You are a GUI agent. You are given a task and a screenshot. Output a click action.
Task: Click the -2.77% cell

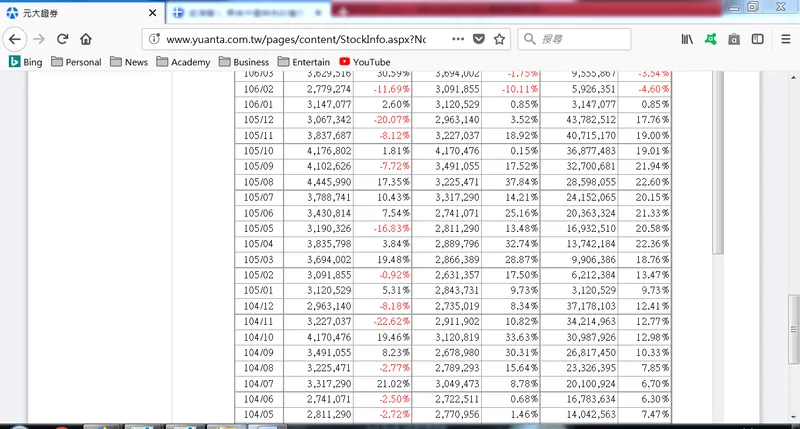click(x=394, y=368)
